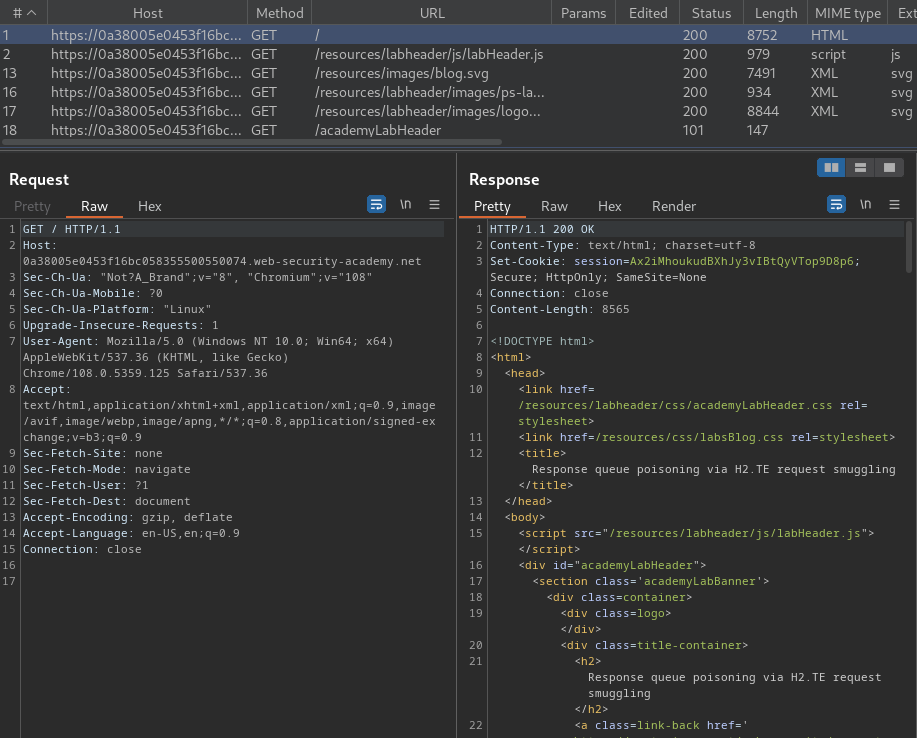Switch Request to Pretty tab

pos(32,206)
